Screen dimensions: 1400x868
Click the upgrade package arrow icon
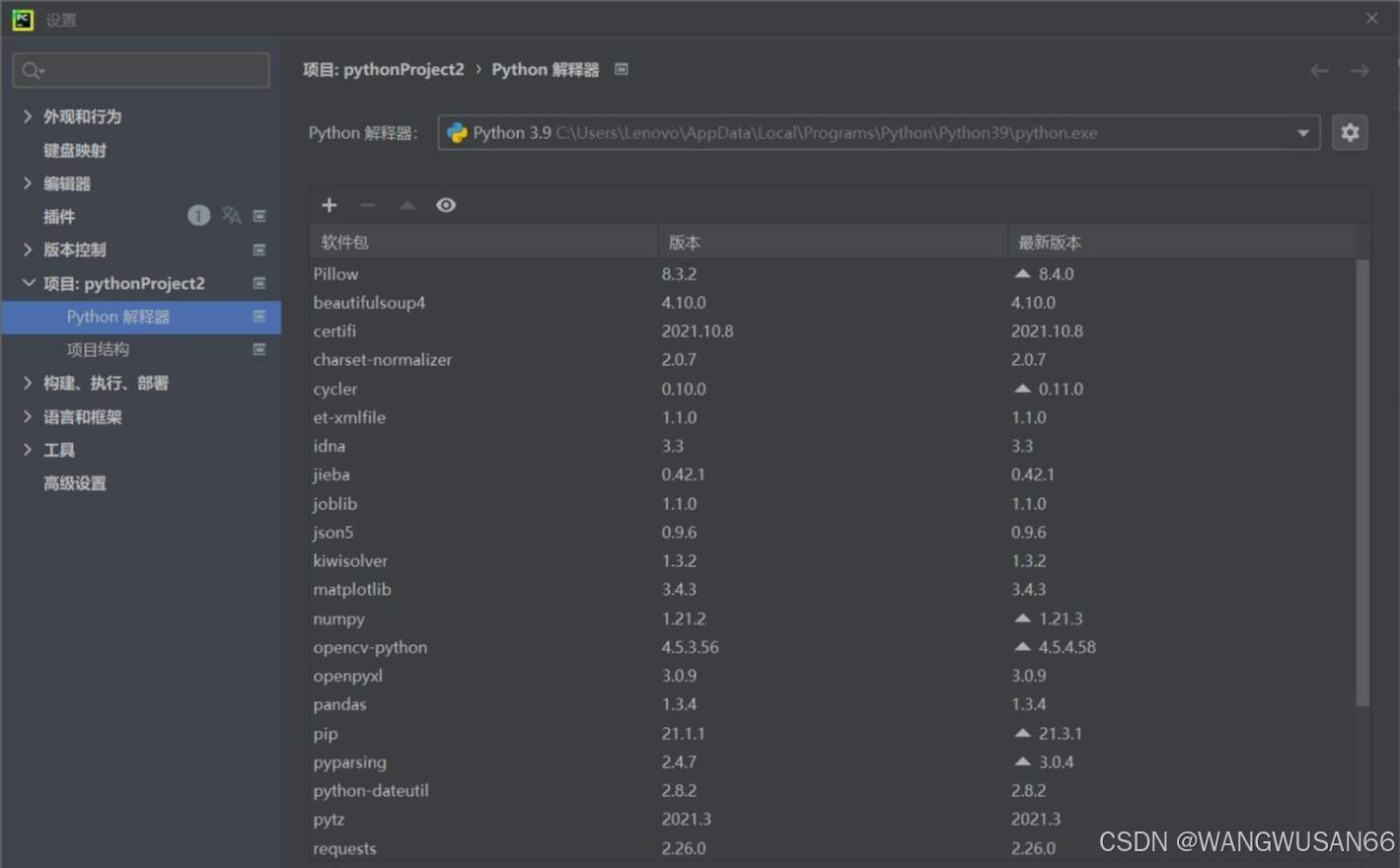point(406,205)
